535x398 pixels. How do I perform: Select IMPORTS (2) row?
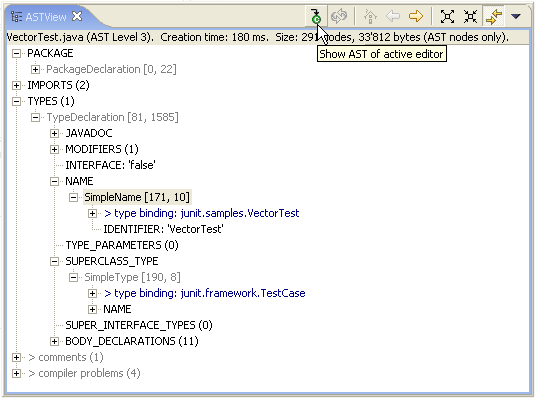(58, 85)
